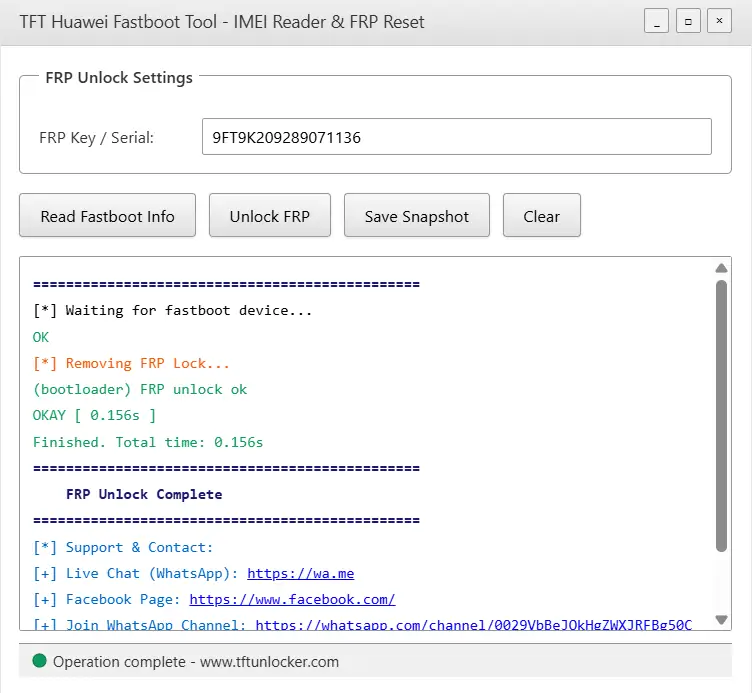Click the Read Fastboot Info button
This screenshot has height=693, width=752.
(x=107, y=216)
